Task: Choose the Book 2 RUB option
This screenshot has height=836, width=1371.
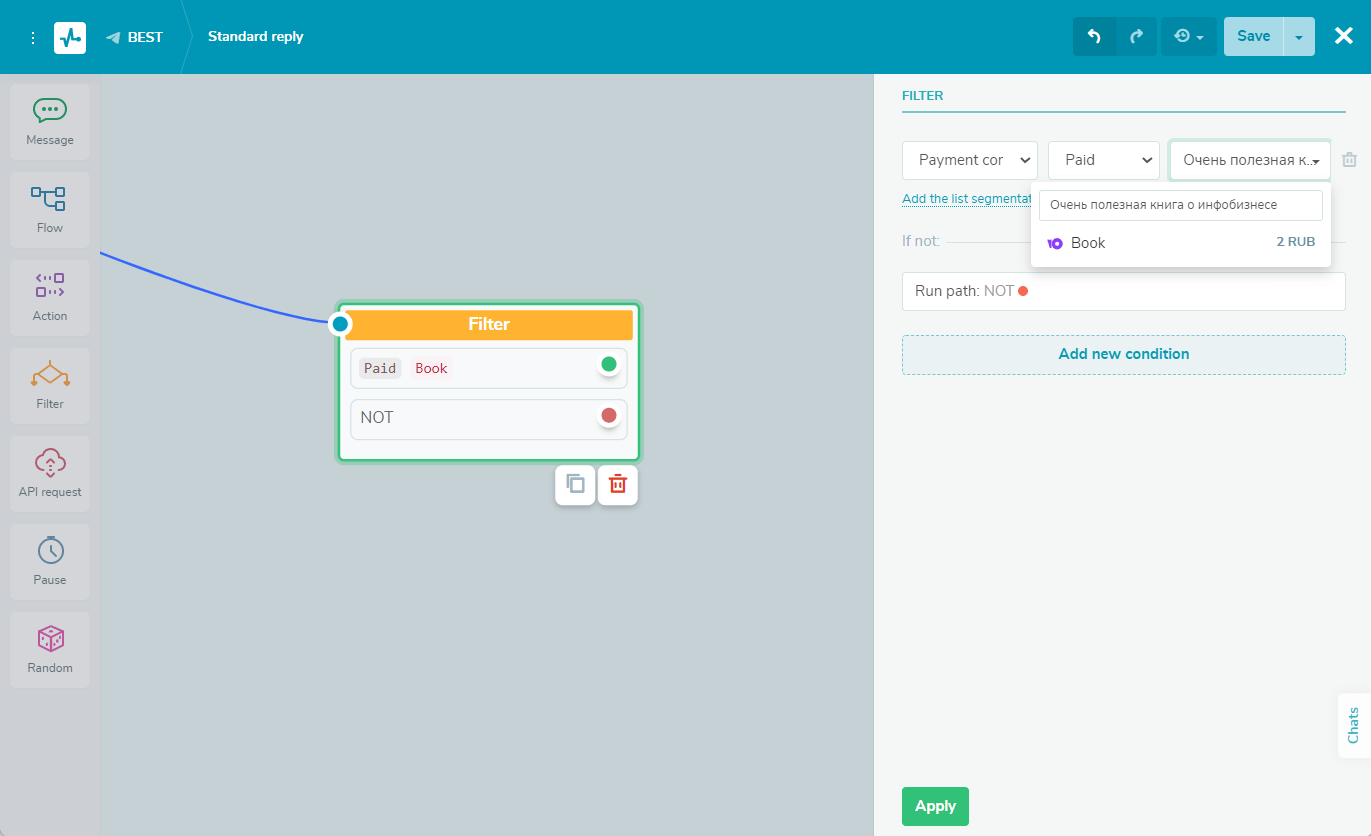Action: (1180, 243)
